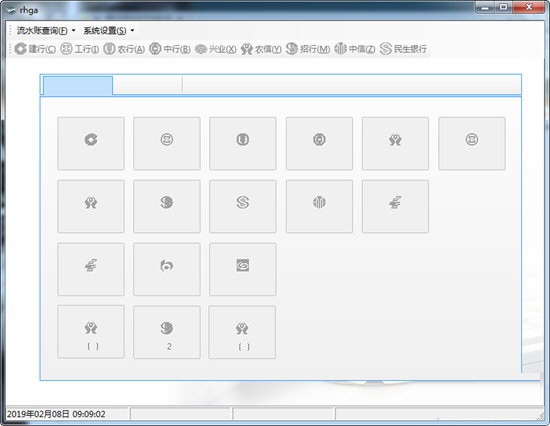Click 农信(Y) in the toolbar
Screen dimensions: 550x426
pos(261,49)
